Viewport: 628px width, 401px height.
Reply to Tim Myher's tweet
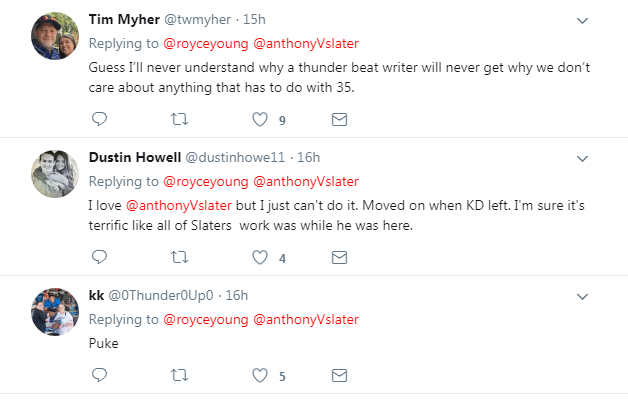pos(99,120)
